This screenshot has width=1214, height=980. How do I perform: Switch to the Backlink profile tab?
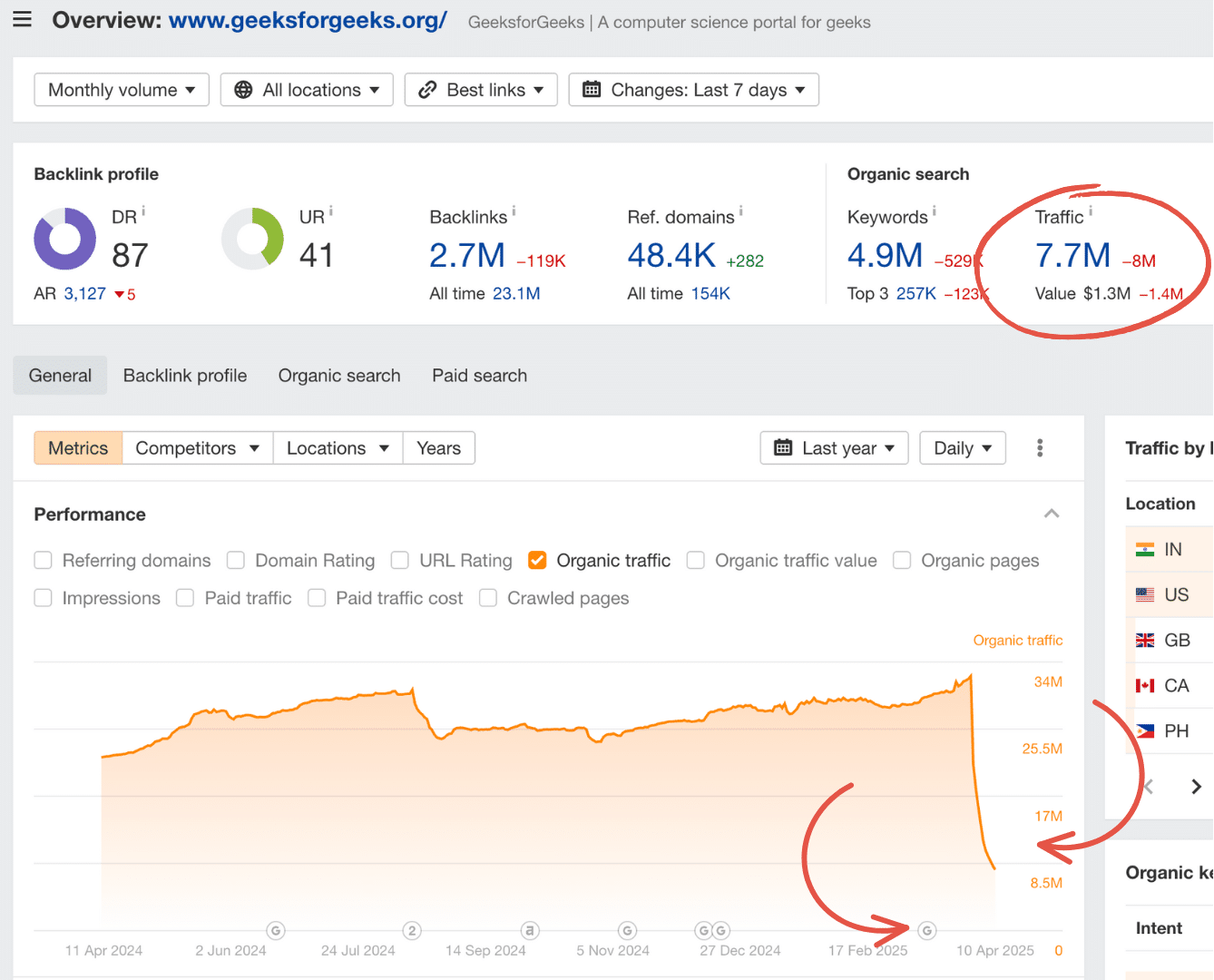tap(185, 376)
